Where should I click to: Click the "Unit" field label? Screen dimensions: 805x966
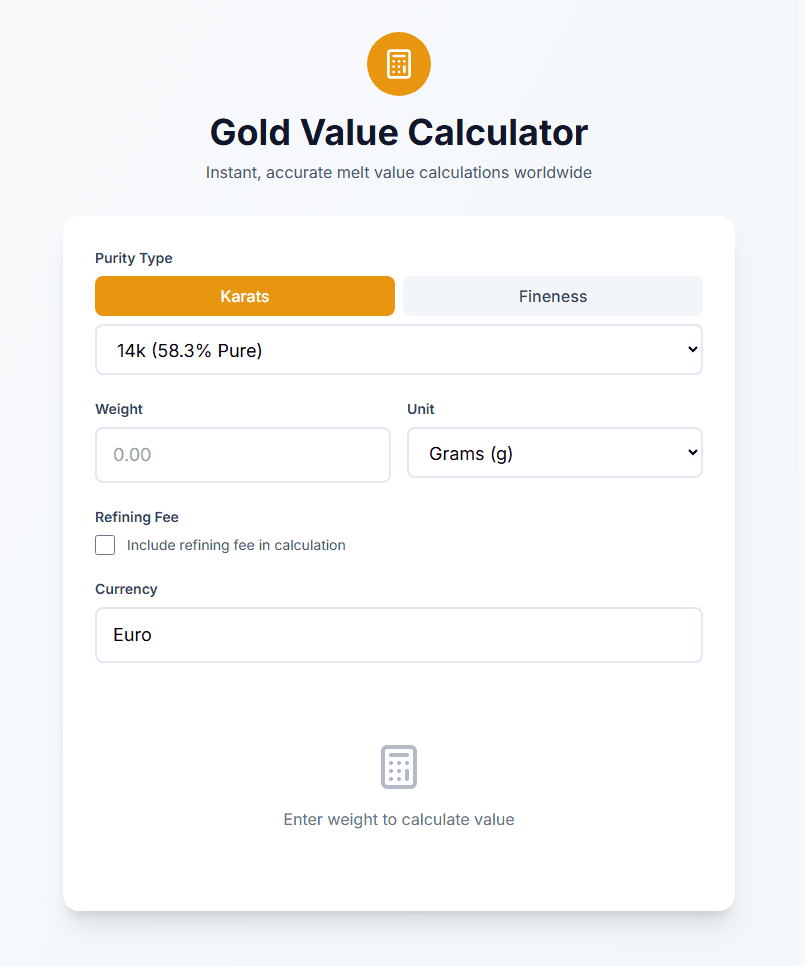tap(421, 409)
